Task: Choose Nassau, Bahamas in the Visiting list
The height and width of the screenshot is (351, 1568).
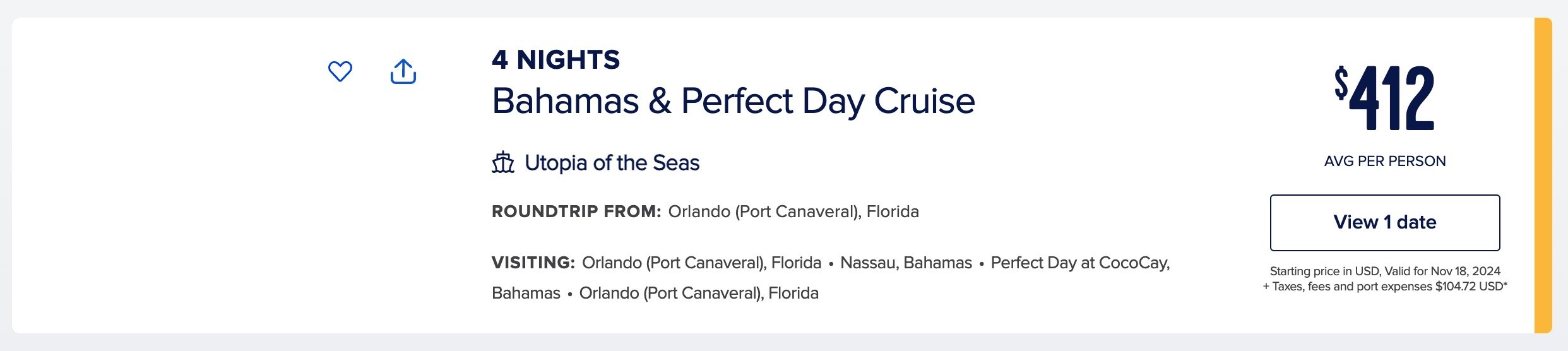Action: coord(906,263)
